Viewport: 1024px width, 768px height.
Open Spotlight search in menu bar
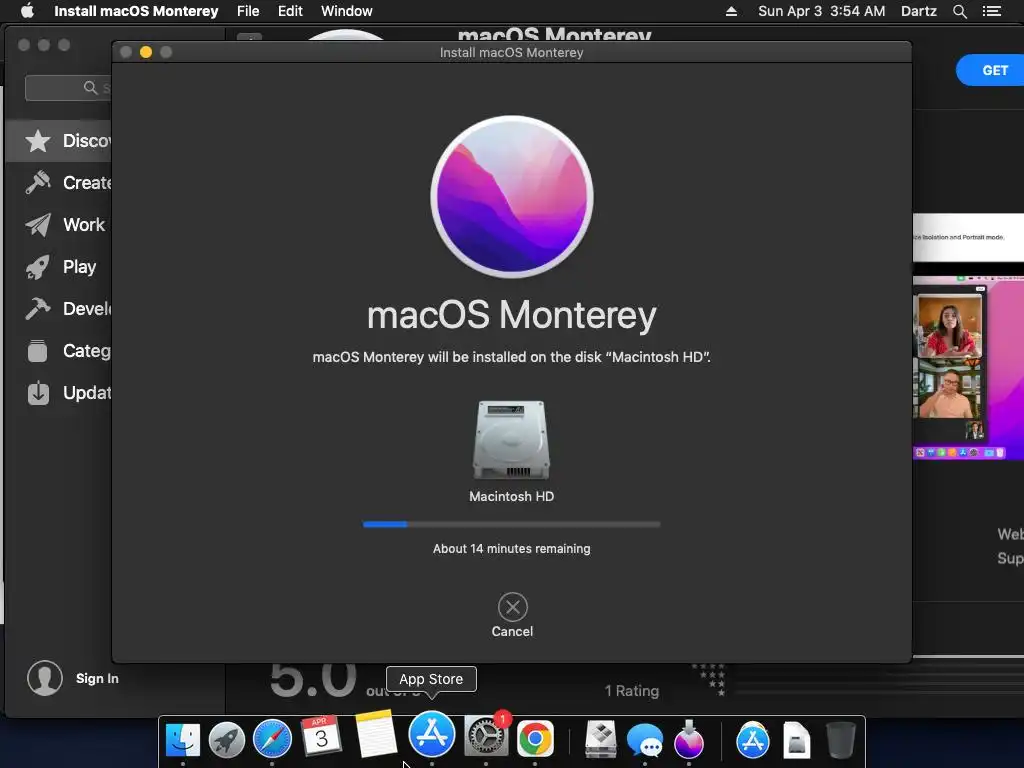[960, 11]
